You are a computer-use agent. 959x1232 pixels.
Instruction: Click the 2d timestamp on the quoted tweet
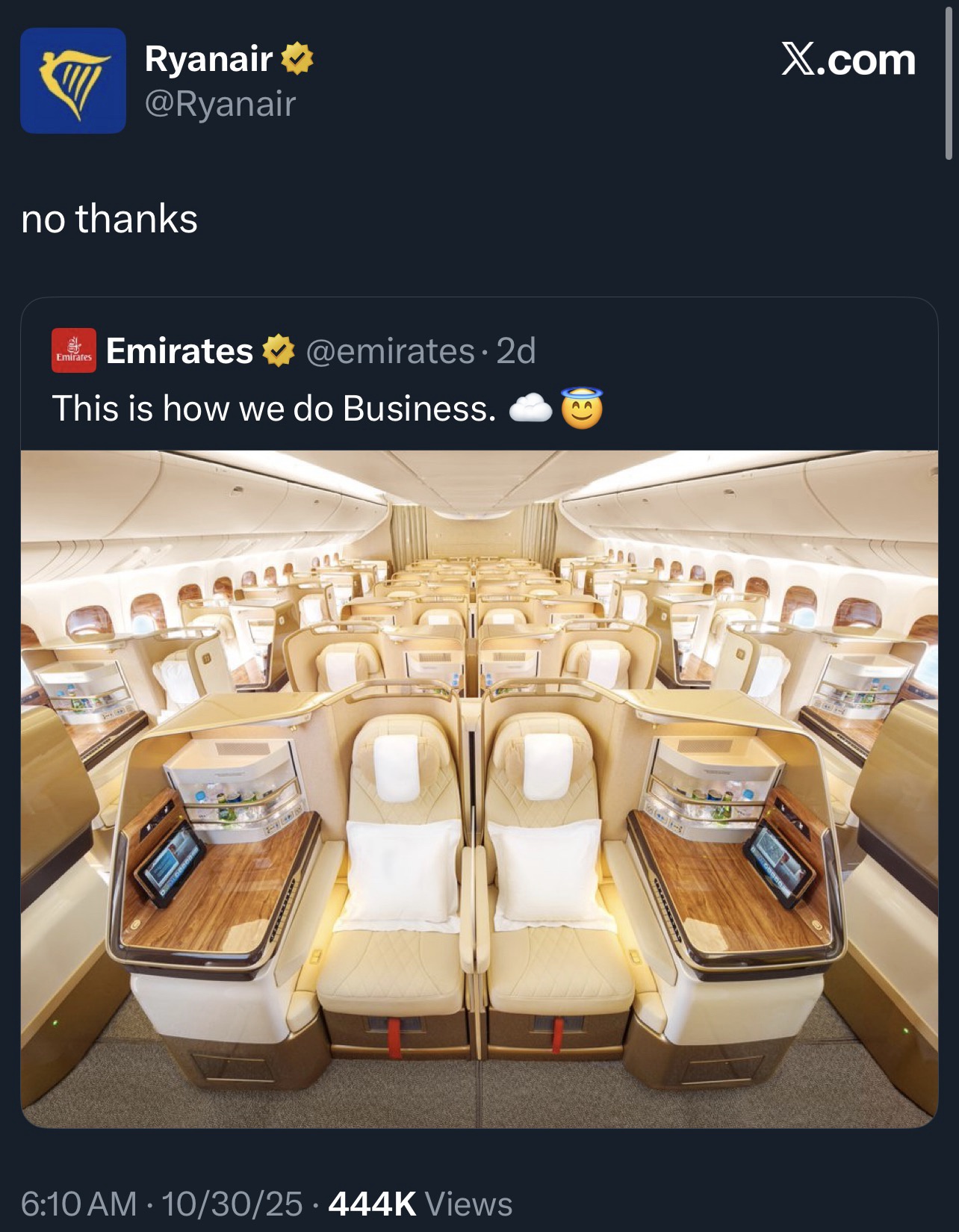pos(516,350)
